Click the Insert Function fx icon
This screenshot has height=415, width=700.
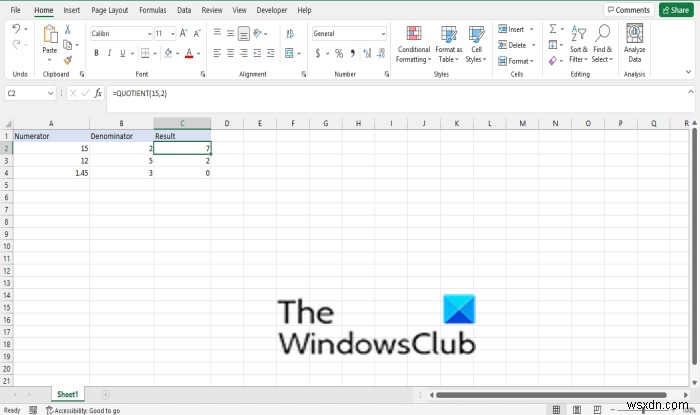98,93
